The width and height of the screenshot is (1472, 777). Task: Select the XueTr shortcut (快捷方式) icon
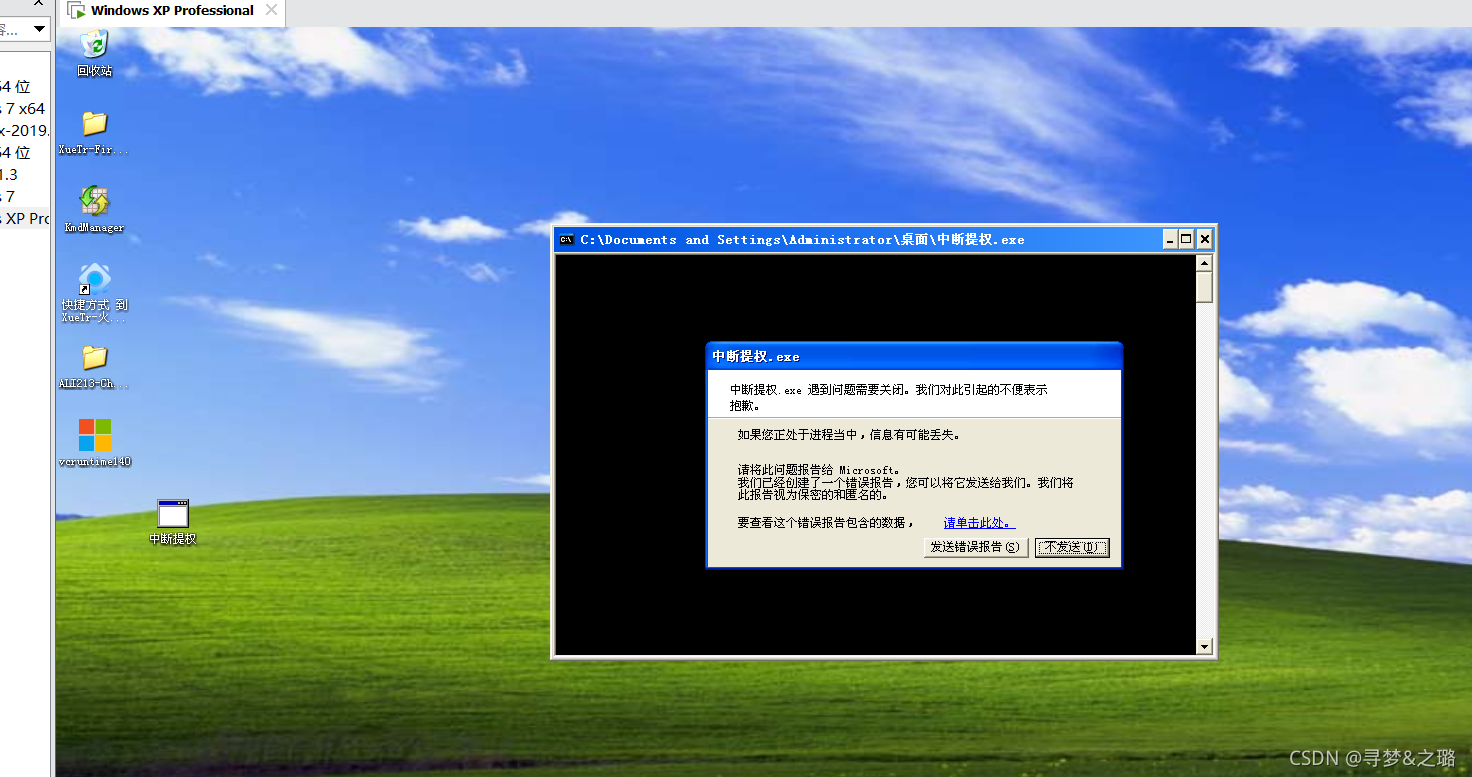click(94, 293)
